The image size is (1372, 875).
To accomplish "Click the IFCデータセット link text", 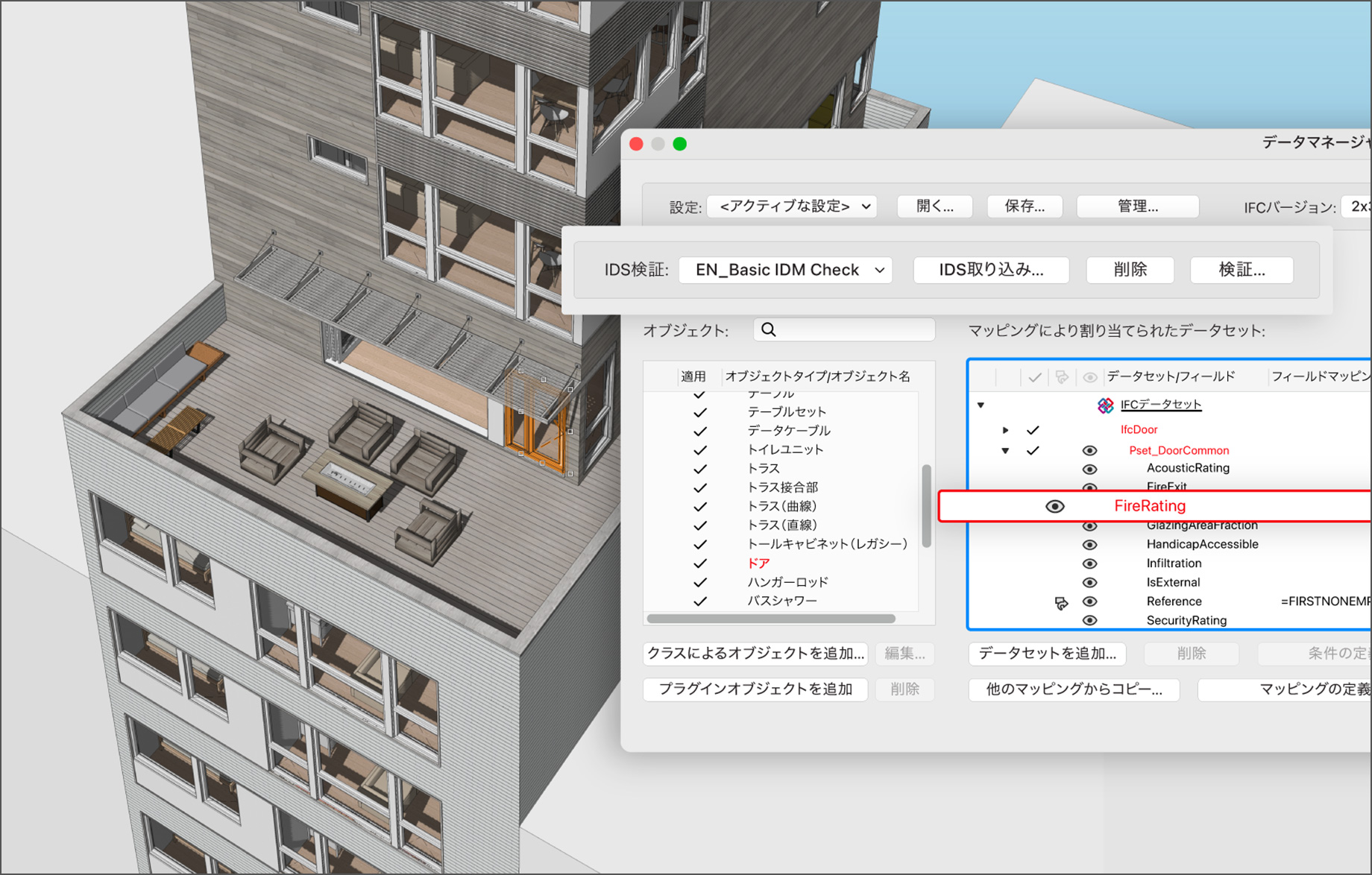I will click(x=1161, y=405).
